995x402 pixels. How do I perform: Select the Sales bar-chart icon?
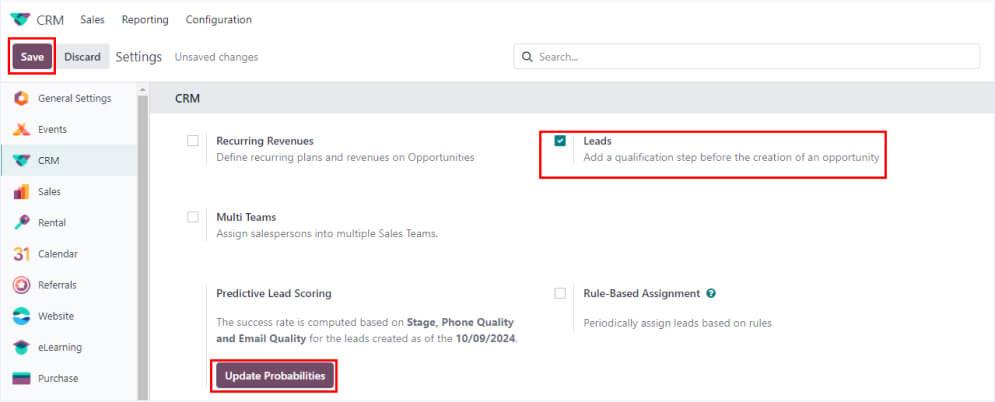[21, 191]
